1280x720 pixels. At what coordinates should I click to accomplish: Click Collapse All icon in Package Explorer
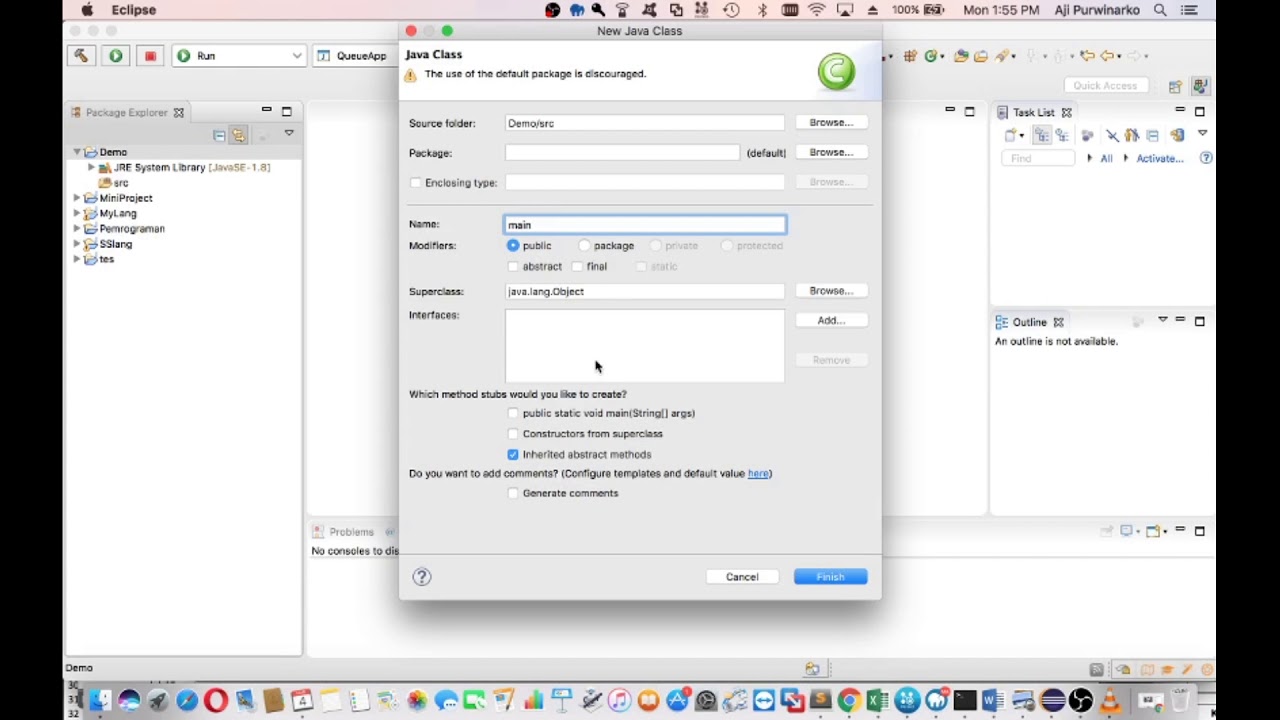click(x=219, y=135)
